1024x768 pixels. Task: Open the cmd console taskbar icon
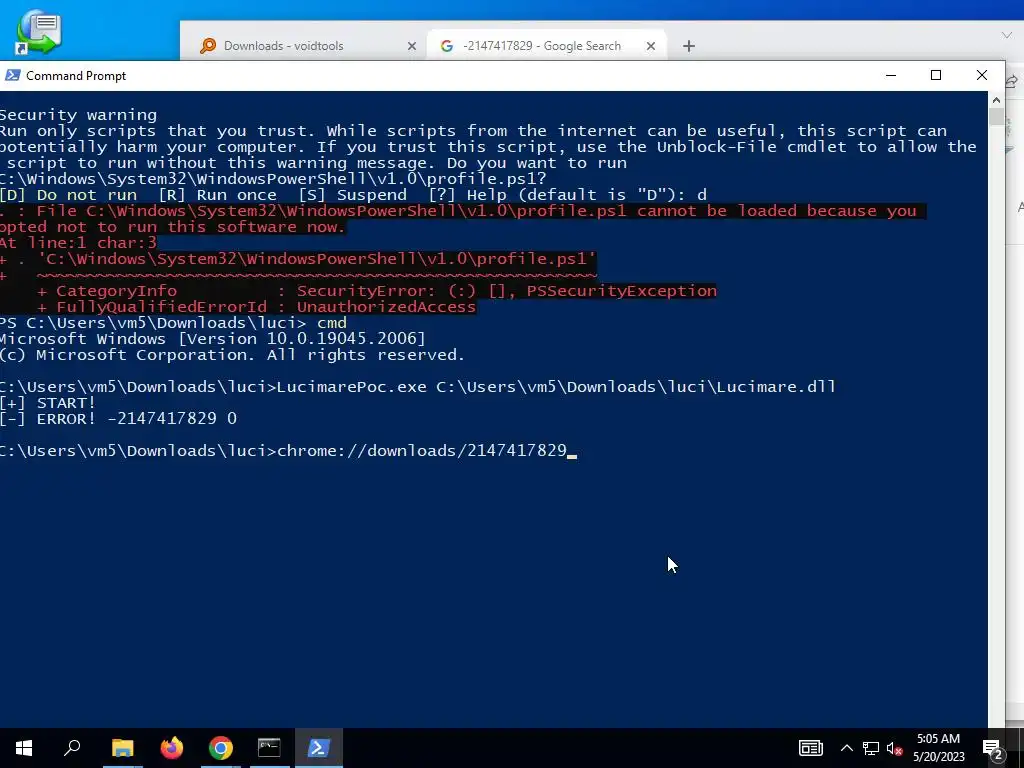point(269,748)
